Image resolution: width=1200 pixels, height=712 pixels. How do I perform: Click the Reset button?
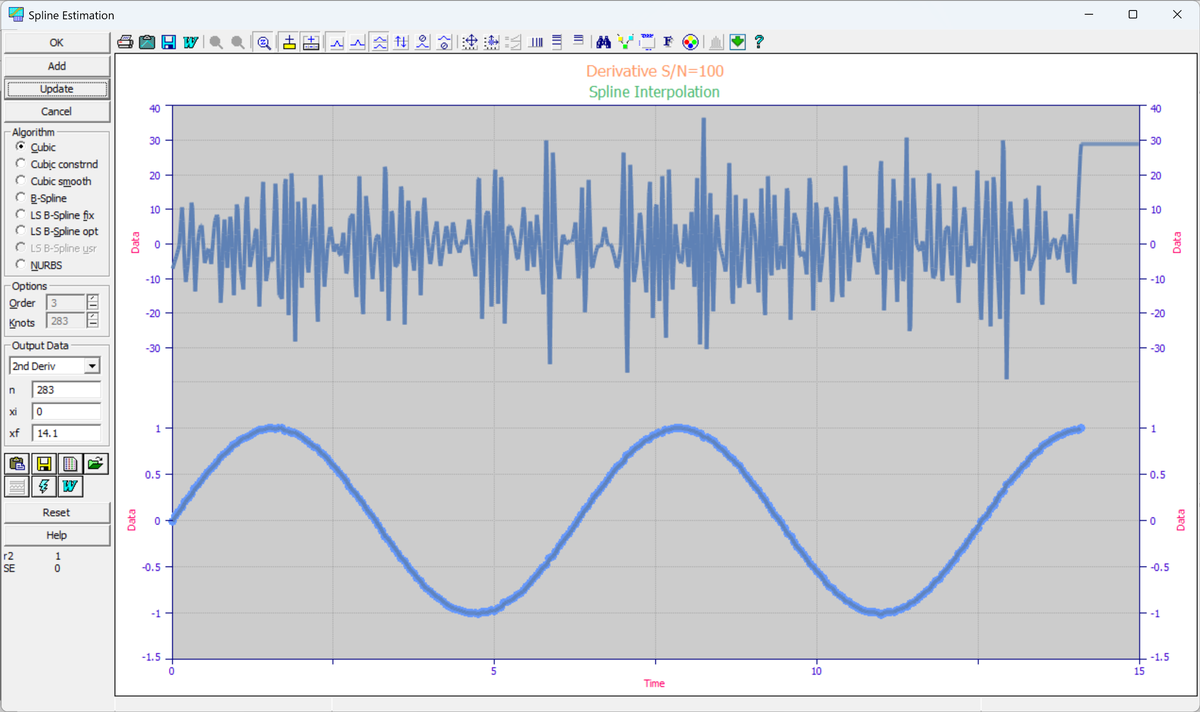tap(56, 512)
